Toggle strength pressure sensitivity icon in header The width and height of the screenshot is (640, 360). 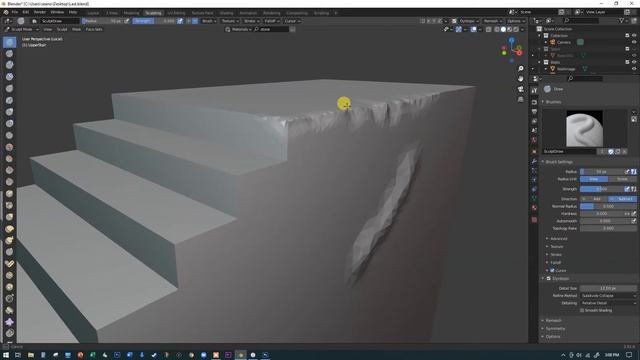pyautogui.click(x=180, y=21)
